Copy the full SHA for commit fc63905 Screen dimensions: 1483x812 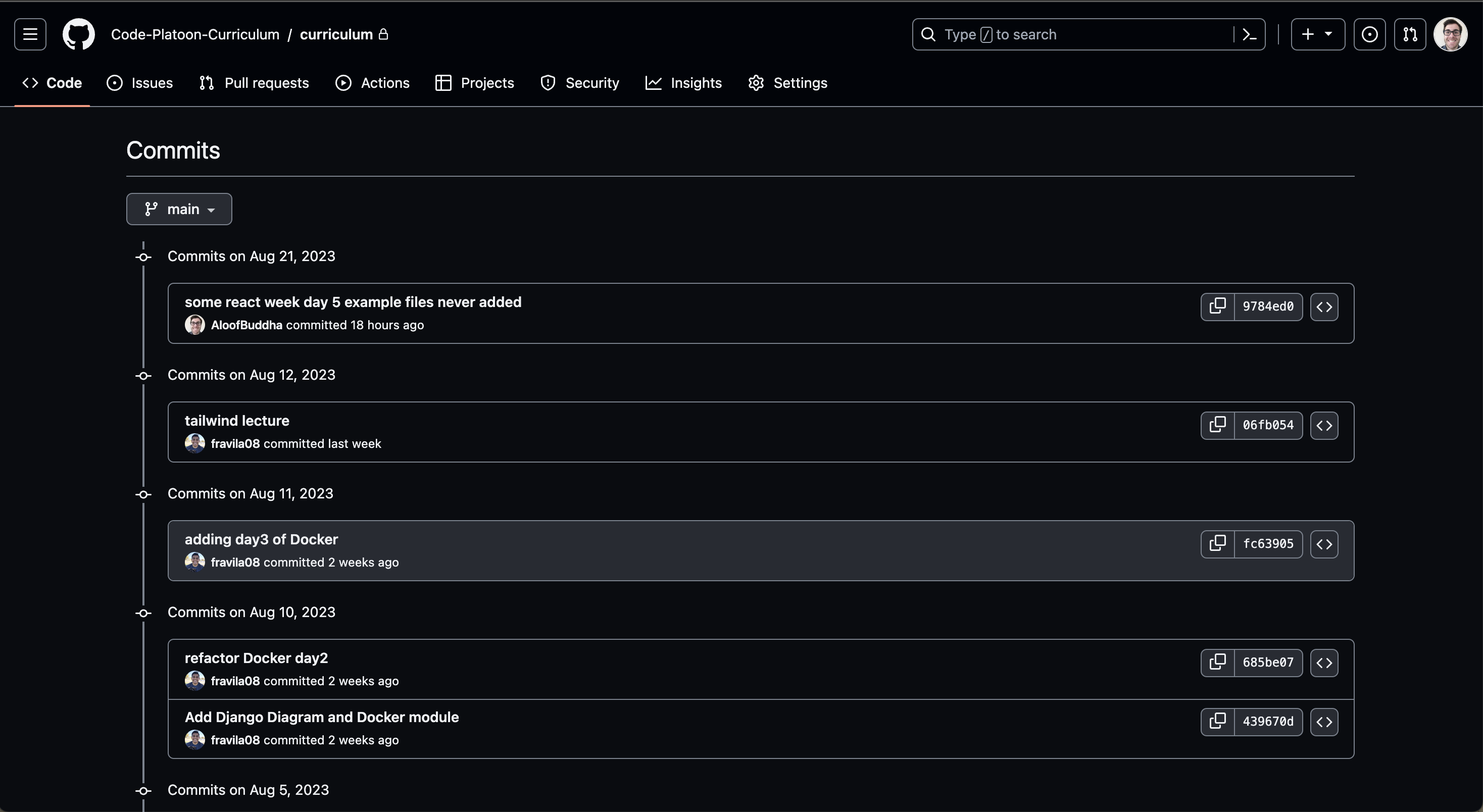[x=1218, y=544]
